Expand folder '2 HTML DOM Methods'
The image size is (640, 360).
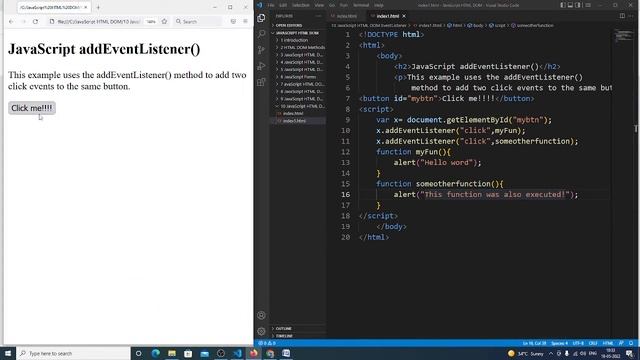[301, 48]
